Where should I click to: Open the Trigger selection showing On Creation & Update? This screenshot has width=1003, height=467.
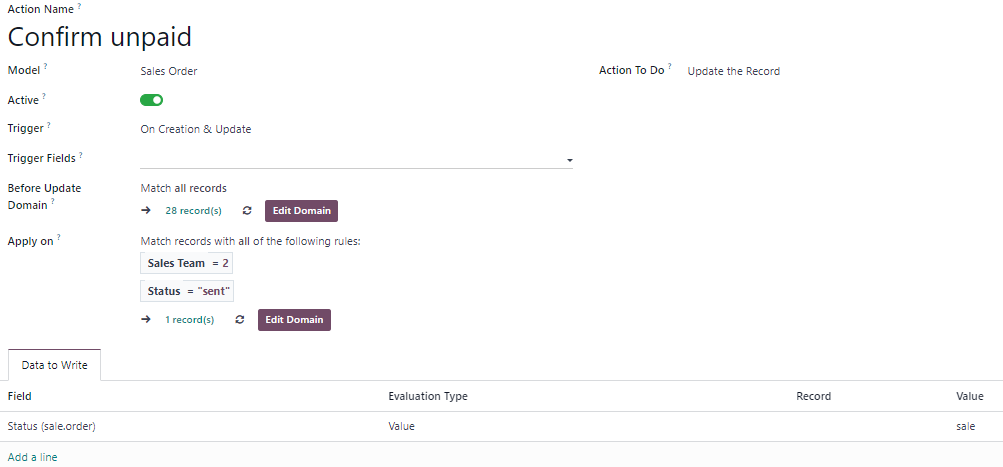[x=196, y=129]
